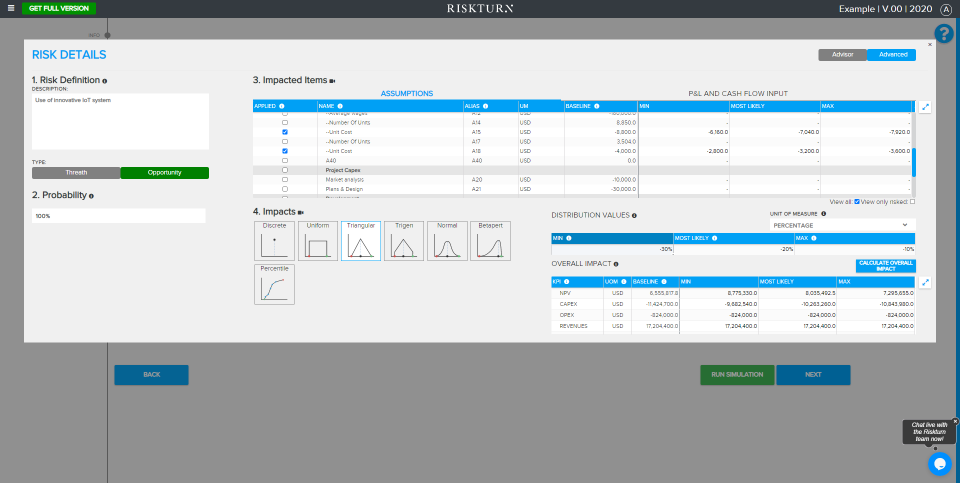
Task: Click the Impacted Items vertical scrollbar thumb
Action: click(x=914, y=162)
